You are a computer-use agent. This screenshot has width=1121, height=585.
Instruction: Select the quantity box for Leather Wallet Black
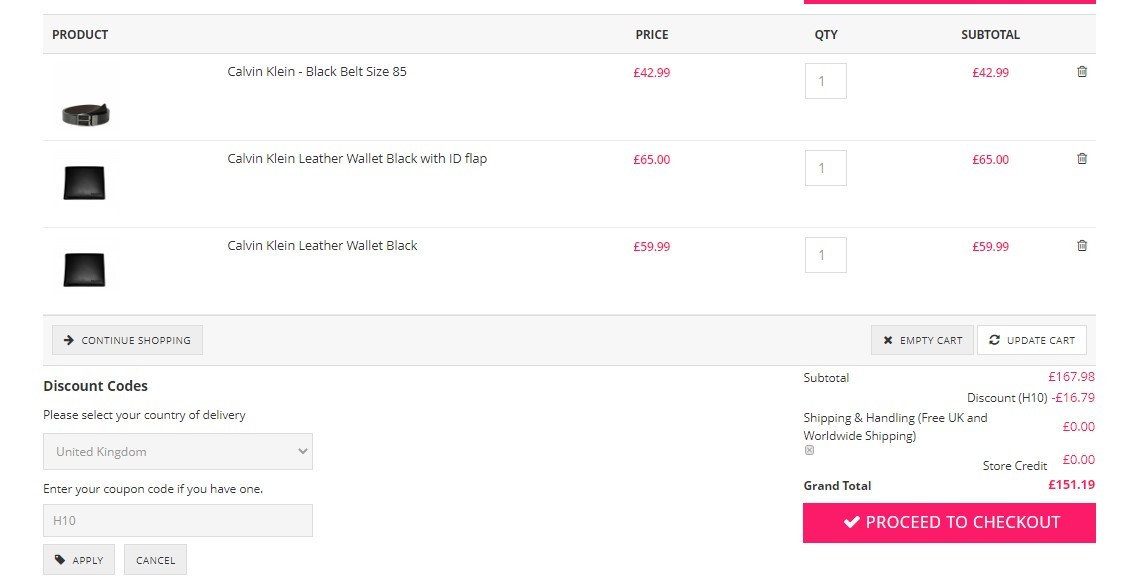pos(826,255)
